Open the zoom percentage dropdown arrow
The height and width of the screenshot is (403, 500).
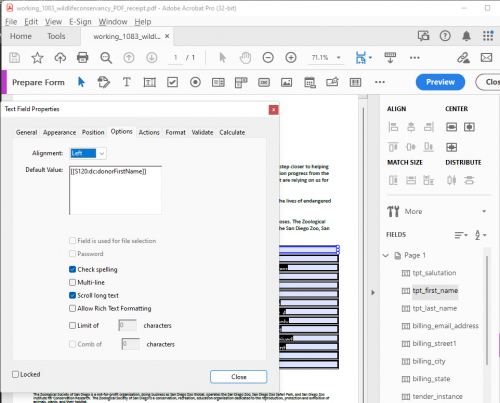coord(339,58)
